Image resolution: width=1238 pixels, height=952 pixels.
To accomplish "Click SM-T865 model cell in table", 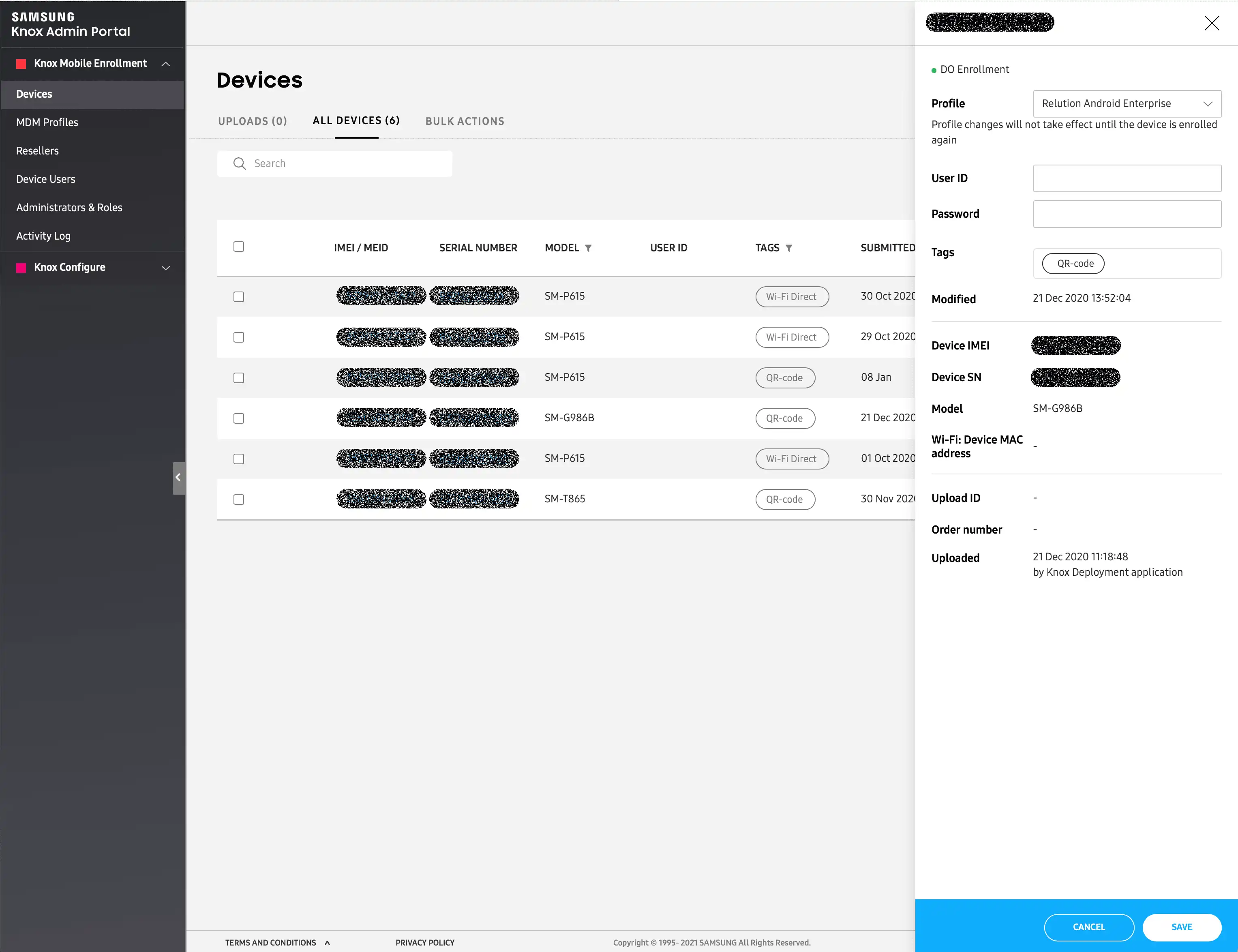I will (564, 499).
